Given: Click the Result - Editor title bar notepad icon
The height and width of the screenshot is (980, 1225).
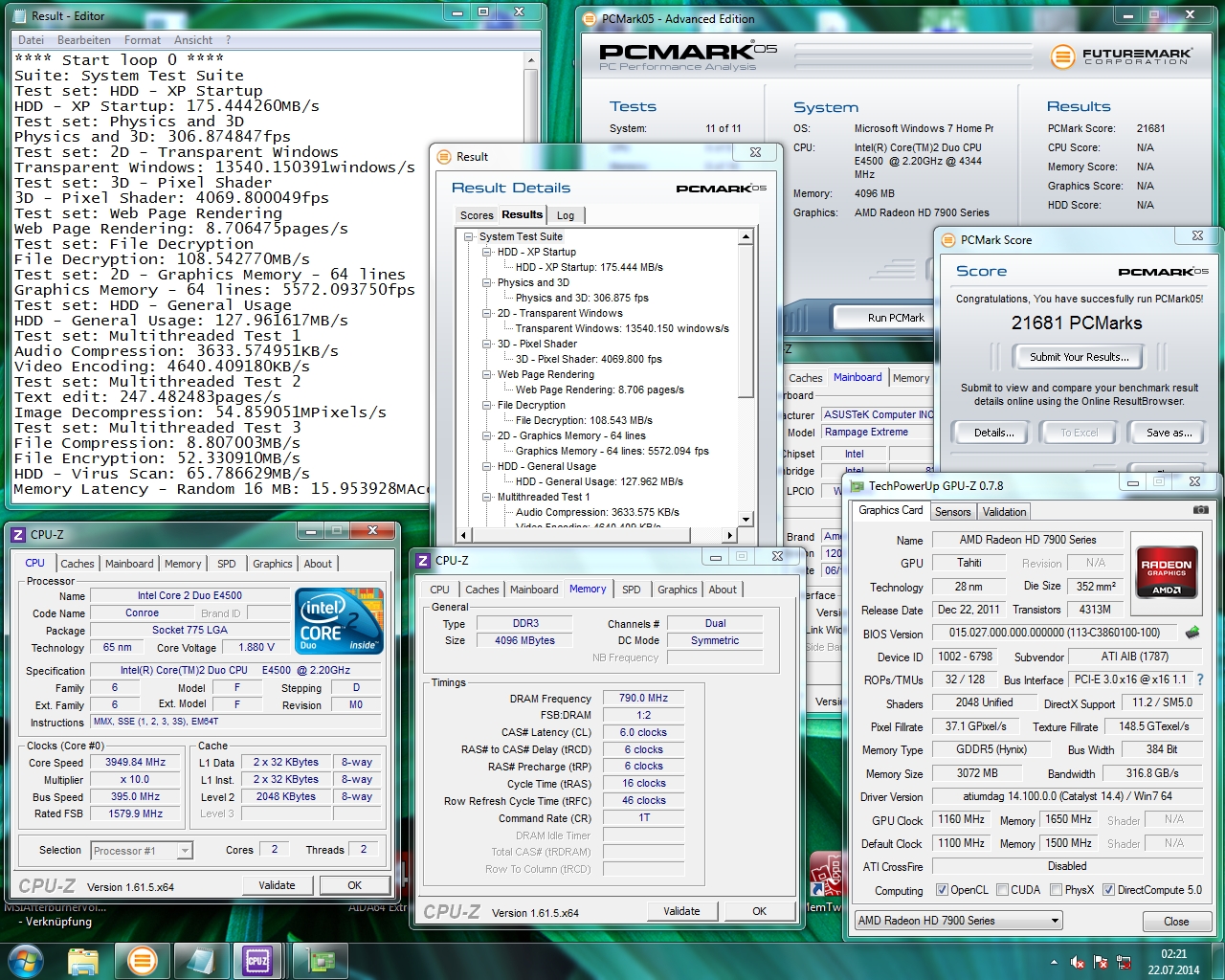Looking at the screenshot, I should pos(21,16).
